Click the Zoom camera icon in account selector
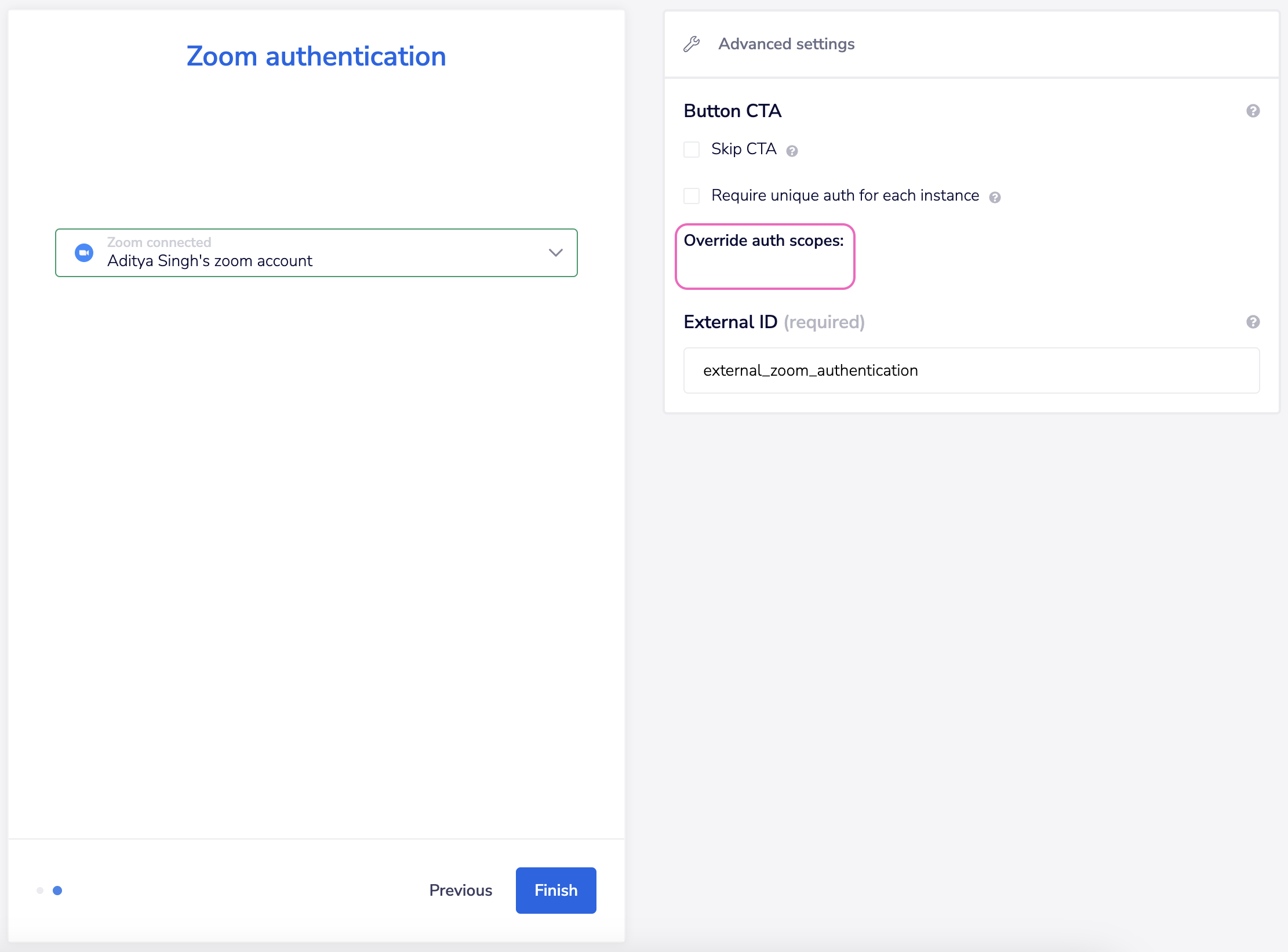Image resolution: width=1288 pixels, height=952 pixels. point(84,252)
